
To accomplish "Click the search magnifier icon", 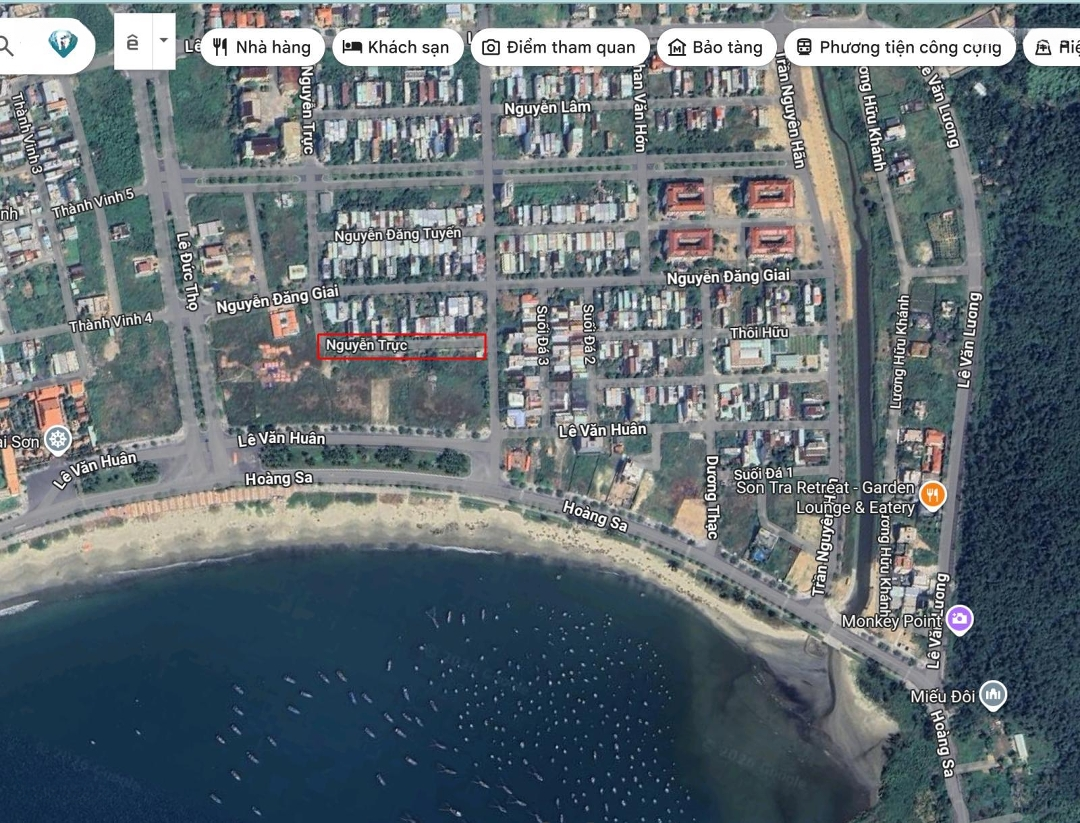I will click(x=6, y=45).
